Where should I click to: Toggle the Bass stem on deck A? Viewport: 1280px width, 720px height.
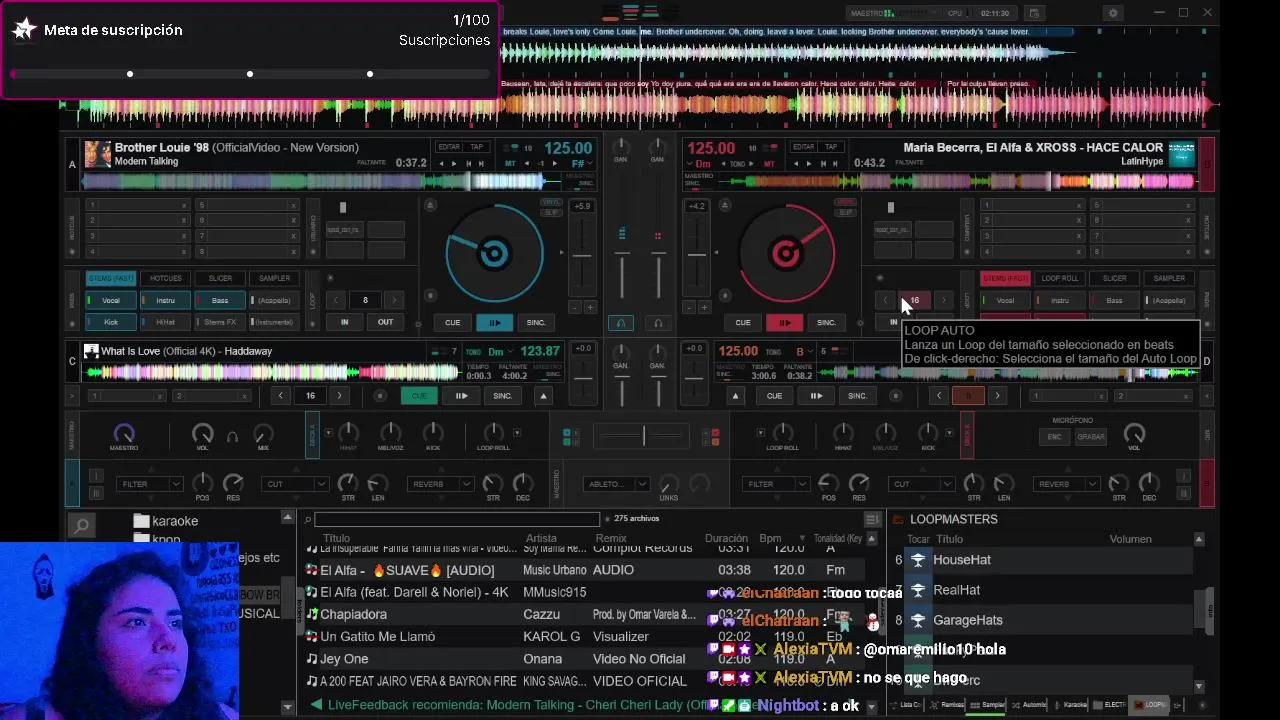(x=219, y=300)
